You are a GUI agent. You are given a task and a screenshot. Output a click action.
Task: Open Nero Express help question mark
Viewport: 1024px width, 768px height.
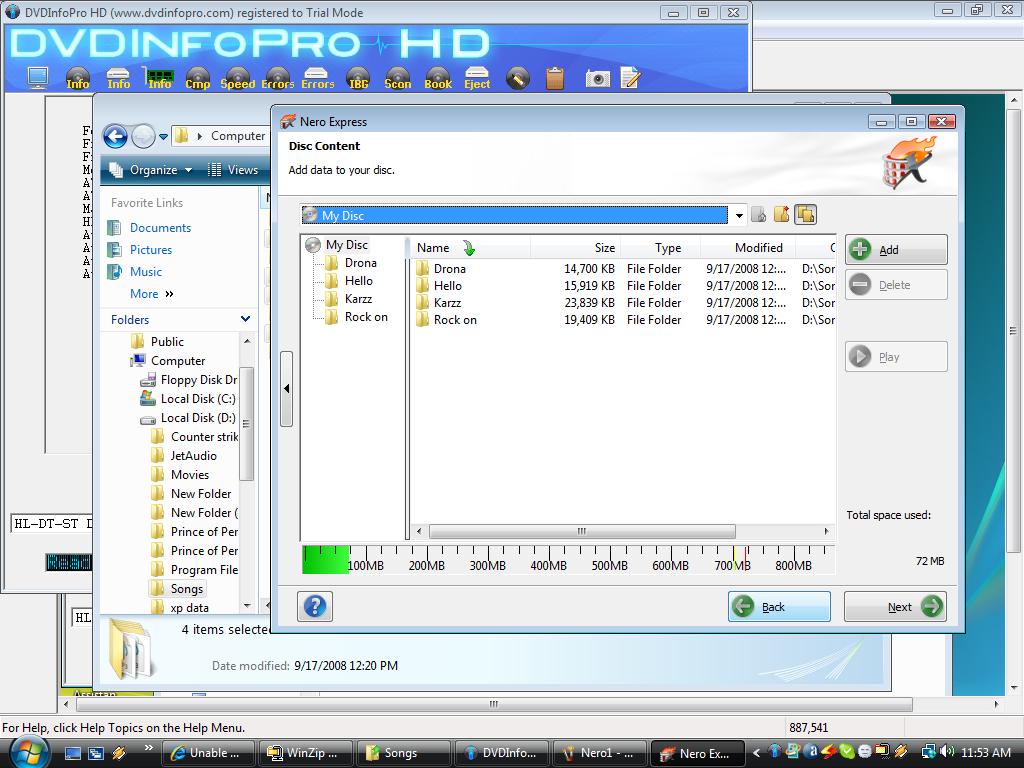[315, 606]
